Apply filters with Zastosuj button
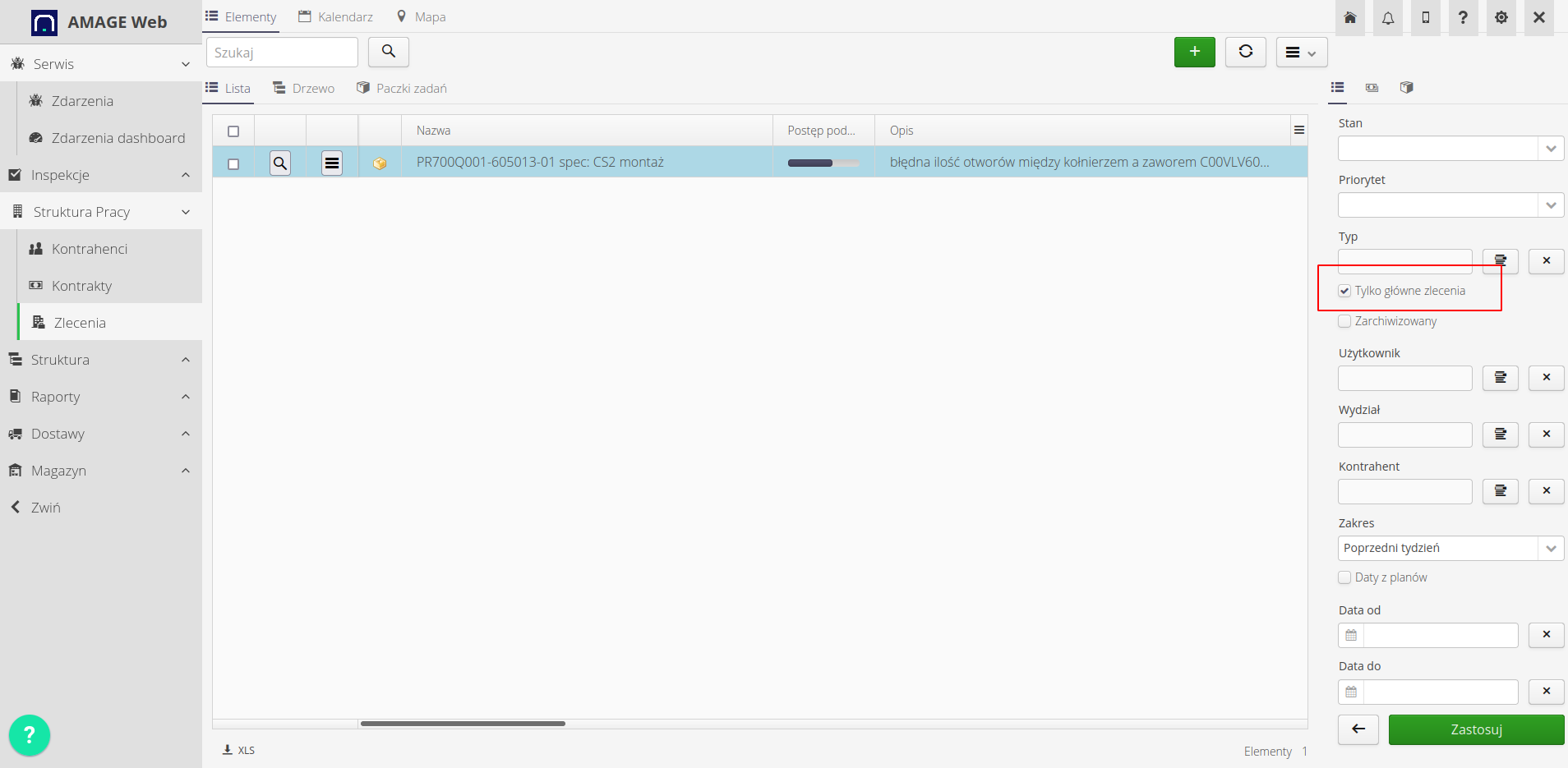Image resolution: width=1568 pixels, height=768 pixels. click(1476, 729)
